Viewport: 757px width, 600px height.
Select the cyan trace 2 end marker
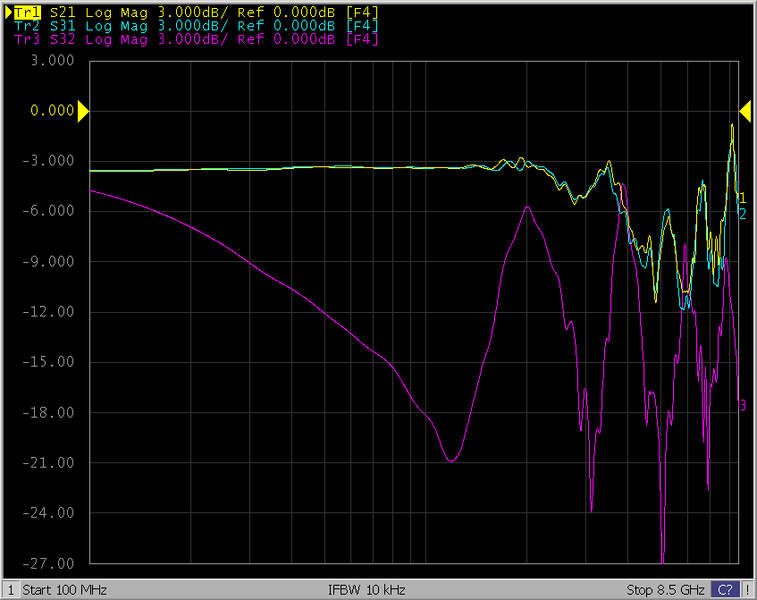[742, 213]
